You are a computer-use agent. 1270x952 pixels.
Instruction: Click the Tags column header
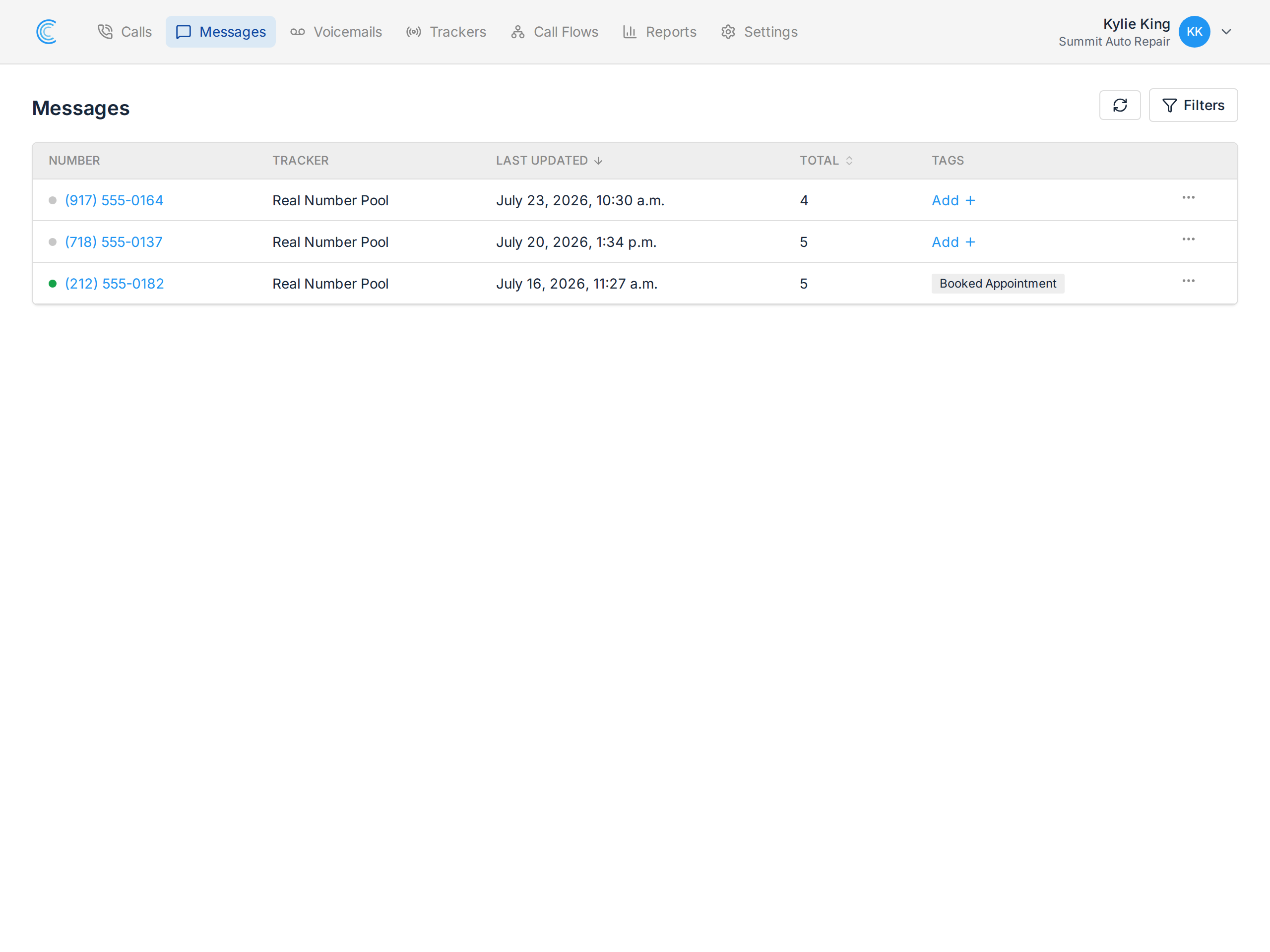click(948, 161)
